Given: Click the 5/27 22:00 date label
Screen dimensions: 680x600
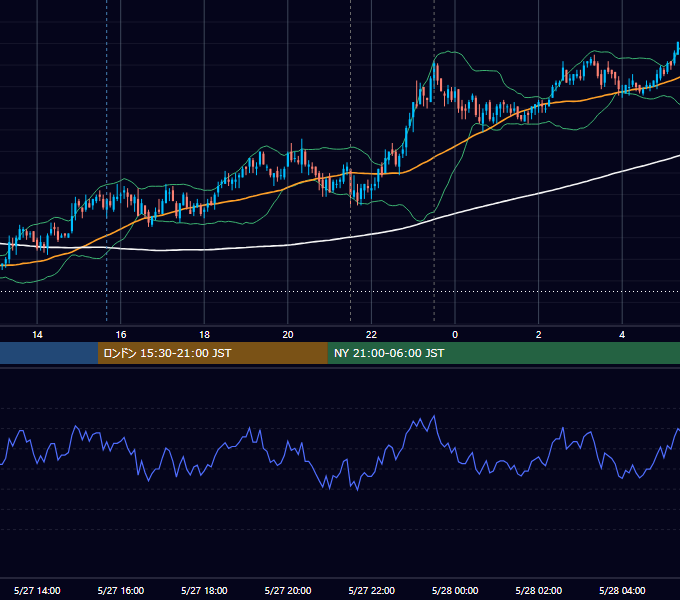Looking at the screenshot, I should (x=372, y=590).
